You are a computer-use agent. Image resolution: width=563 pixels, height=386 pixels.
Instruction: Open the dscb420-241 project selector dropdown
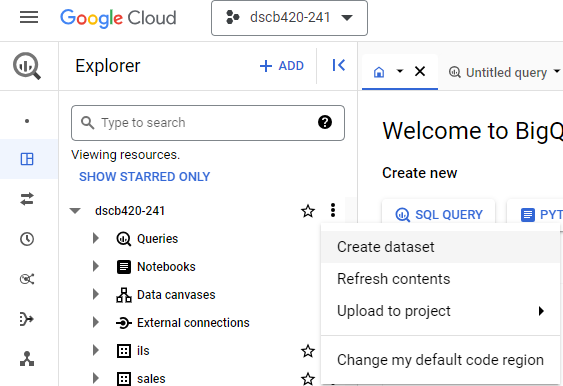(x=289, y=18)
